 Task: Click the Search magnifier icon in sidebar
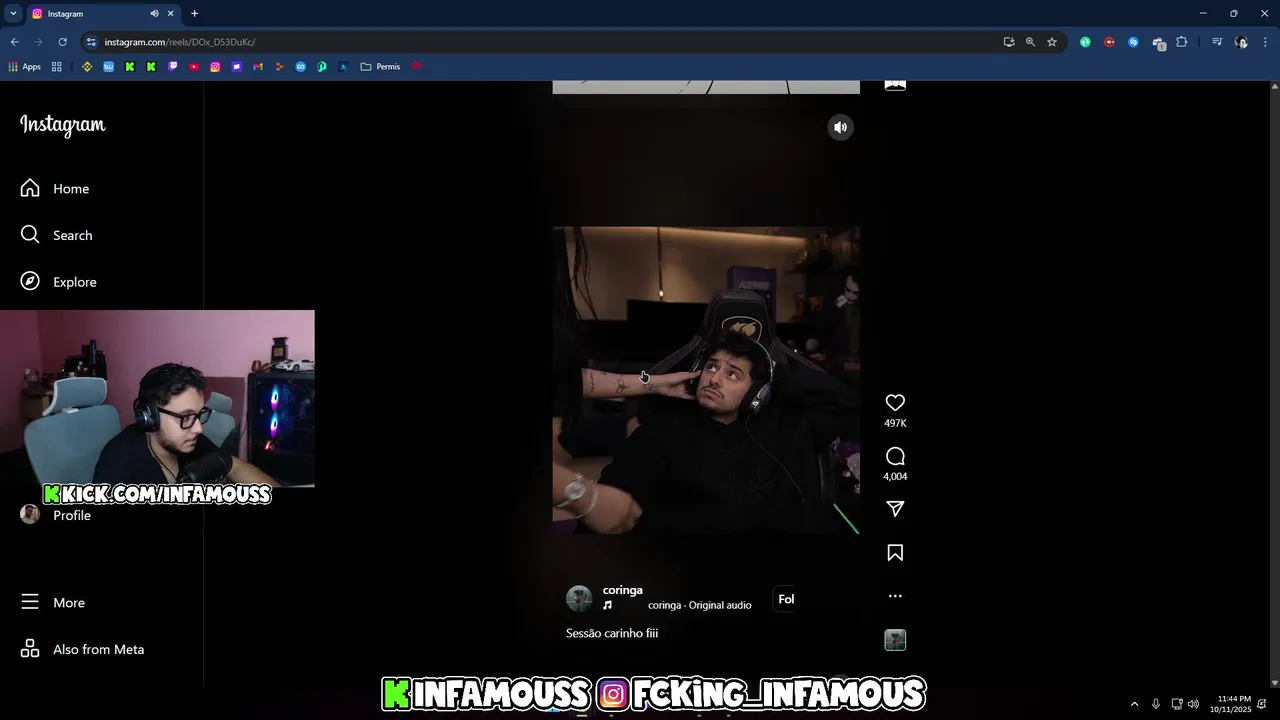point(30,235)
